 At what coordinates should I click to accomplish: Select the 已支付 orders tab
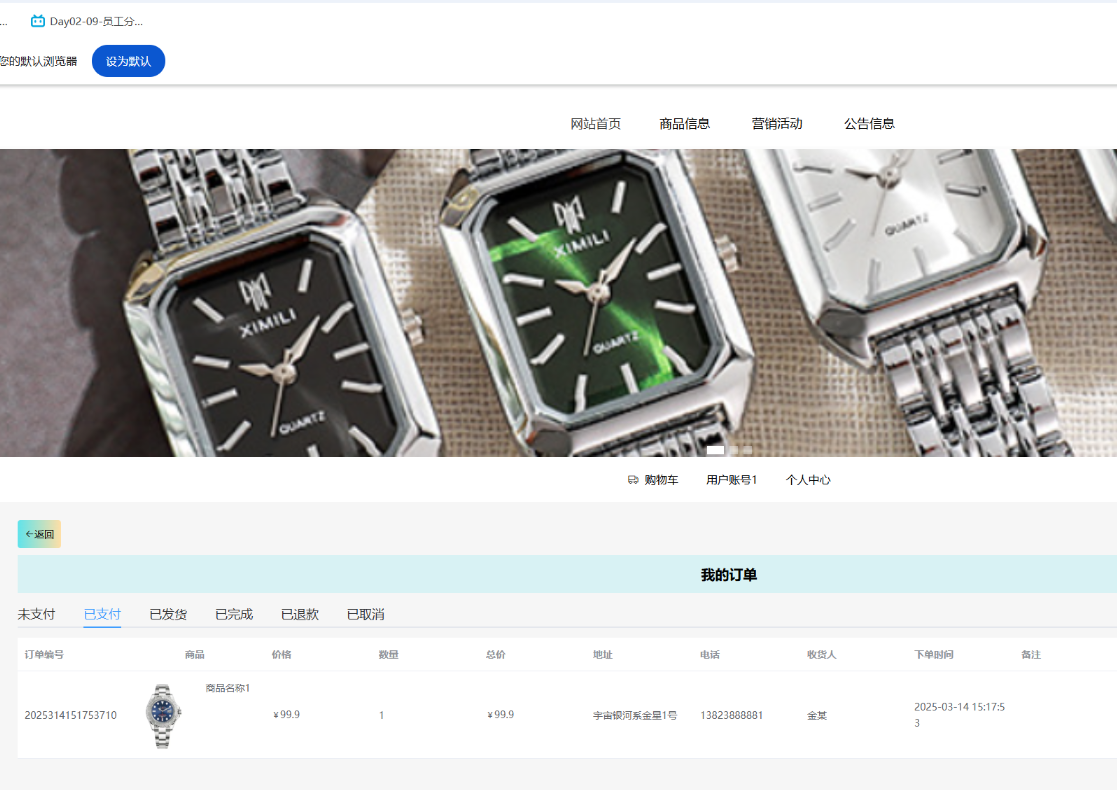(x=102, y=614)
